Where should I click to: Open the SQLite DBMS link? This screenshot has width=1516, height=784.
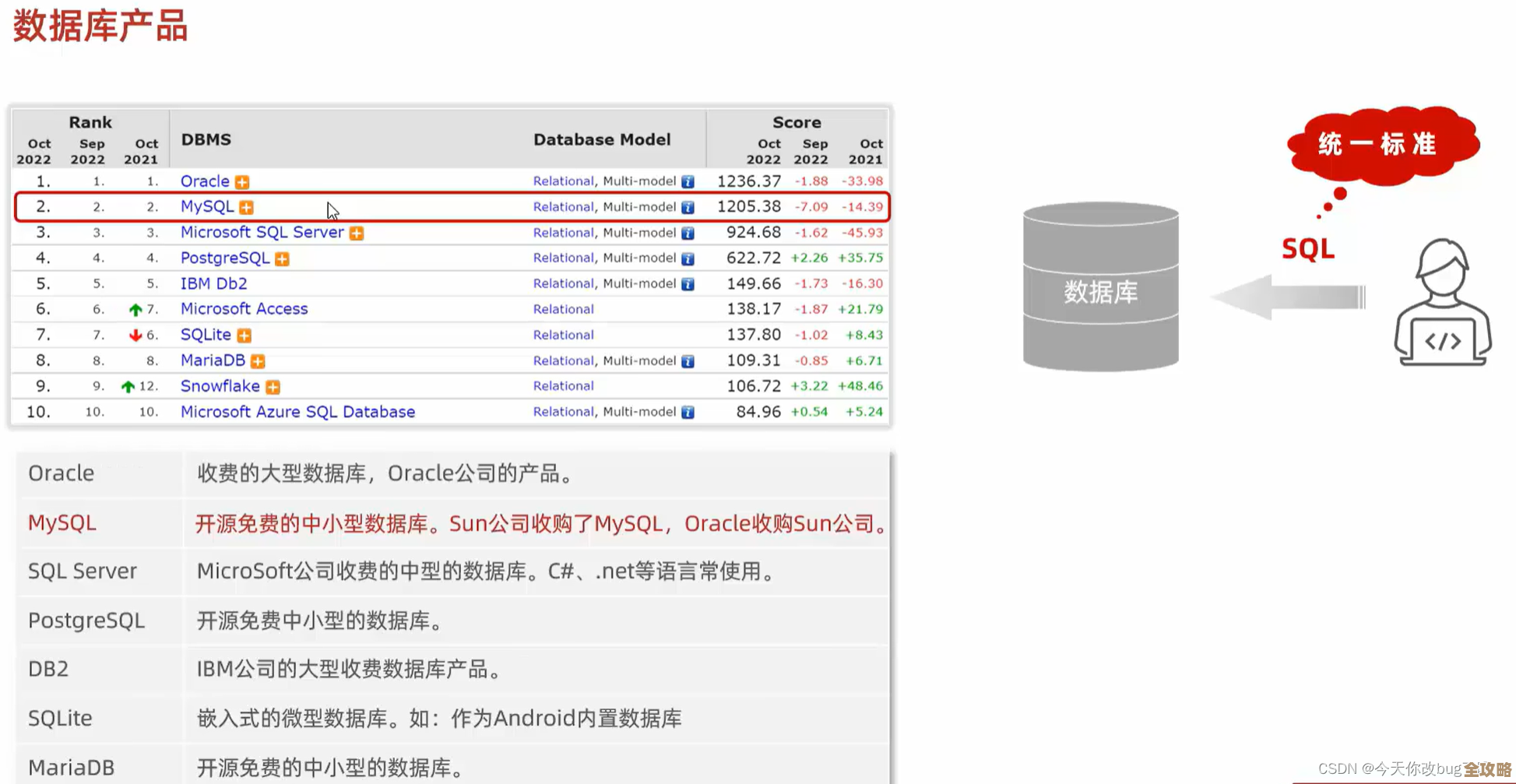pos(205,334)
